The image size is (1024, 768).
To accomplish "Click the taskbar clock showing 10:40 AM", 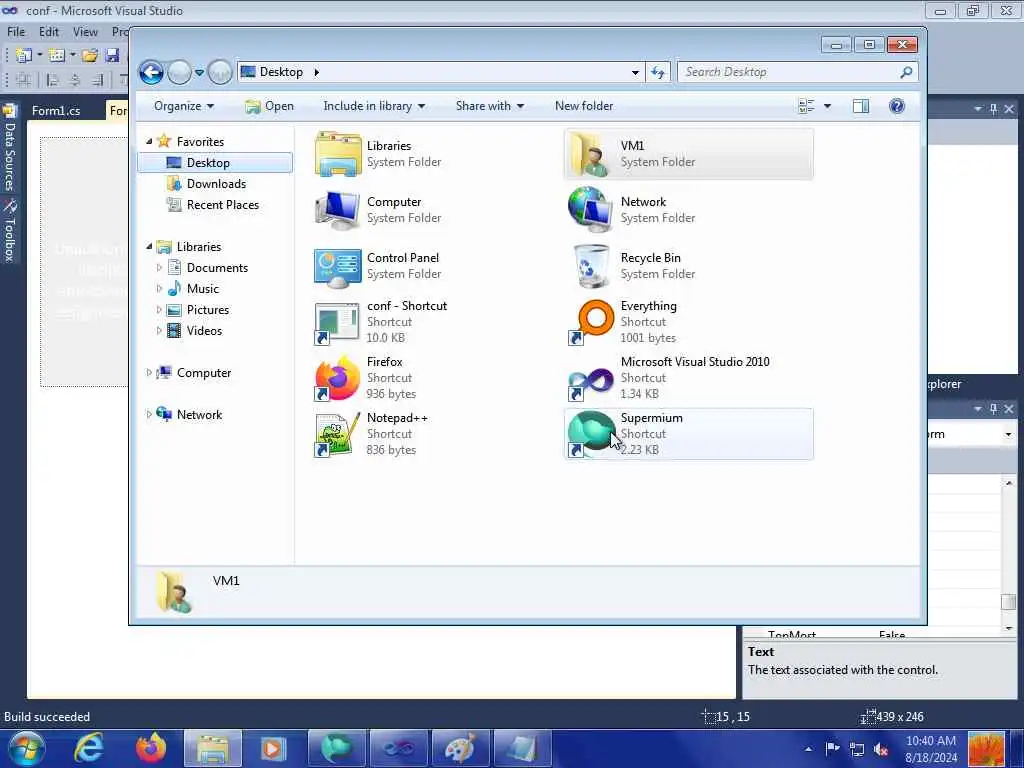I will pos(931,749).
